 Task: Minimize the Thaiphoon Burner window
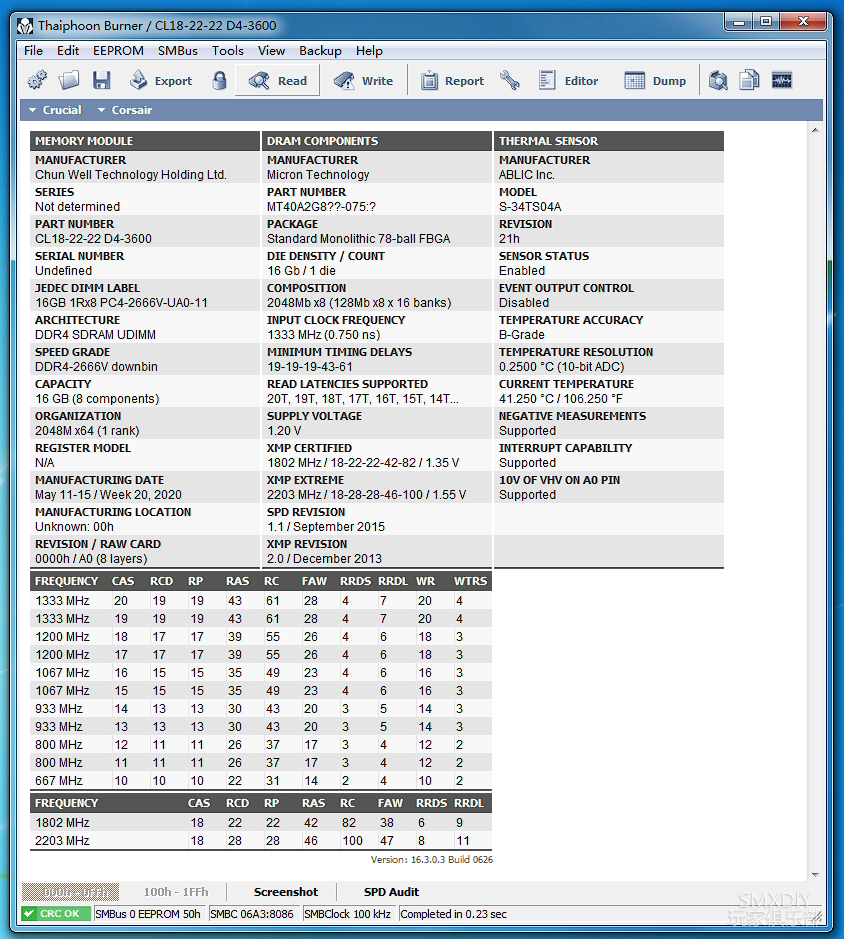[x=739, y=23]
